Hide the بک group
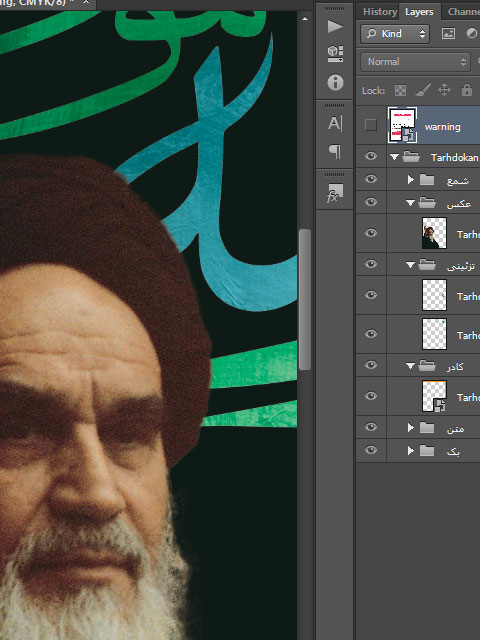This screenshot has width=480, height=640. coord(371,450)
